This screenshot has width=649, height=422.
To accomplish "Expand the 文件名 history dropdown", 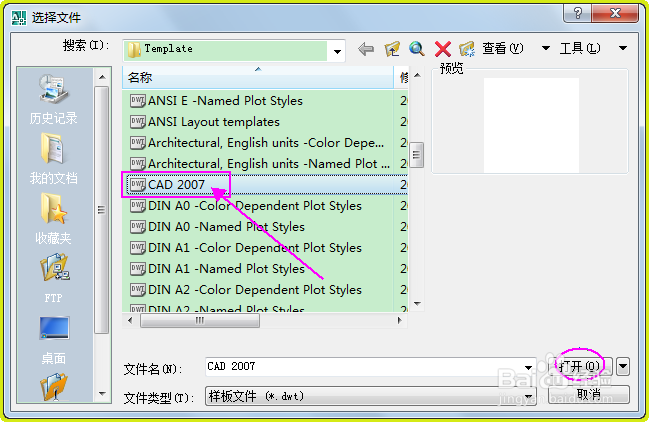I will click(x=528, y=367).
